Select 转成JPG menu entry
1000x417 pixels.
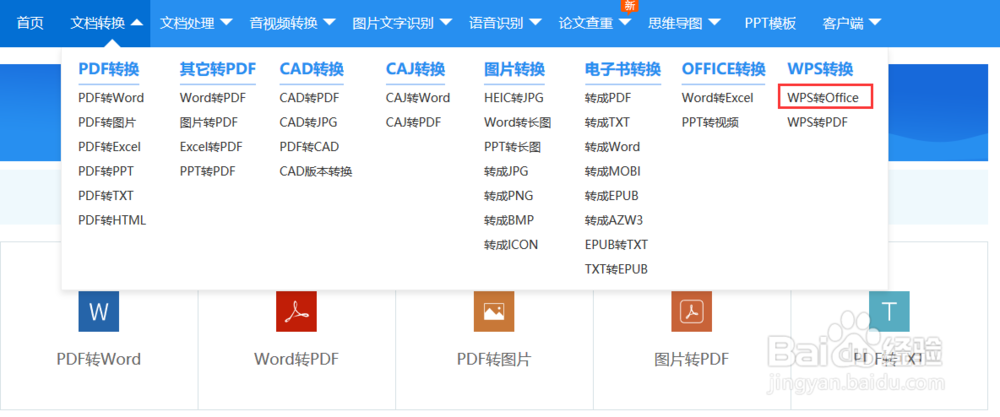point(506,171)
